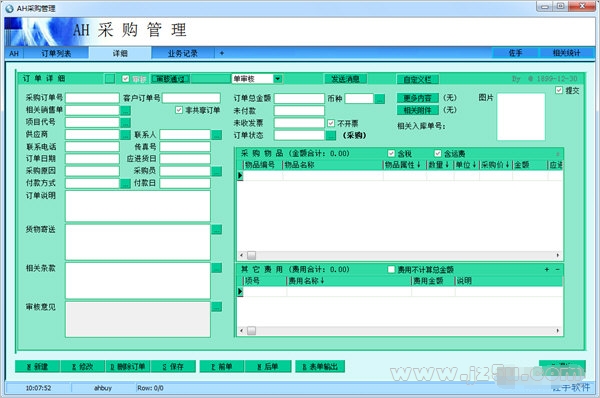600x398 pixels.
Task: Click scrollbar thumb of 采购物品 grid
Action: tap(251, 255)
